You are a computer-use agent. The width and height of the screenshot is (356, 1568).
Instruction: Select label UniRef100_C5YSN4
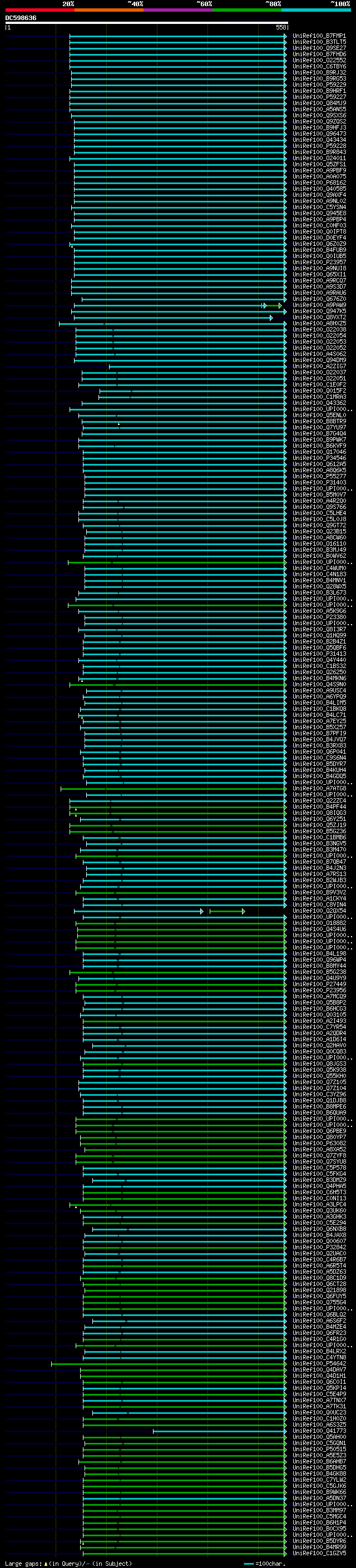(x=319, y=207)
